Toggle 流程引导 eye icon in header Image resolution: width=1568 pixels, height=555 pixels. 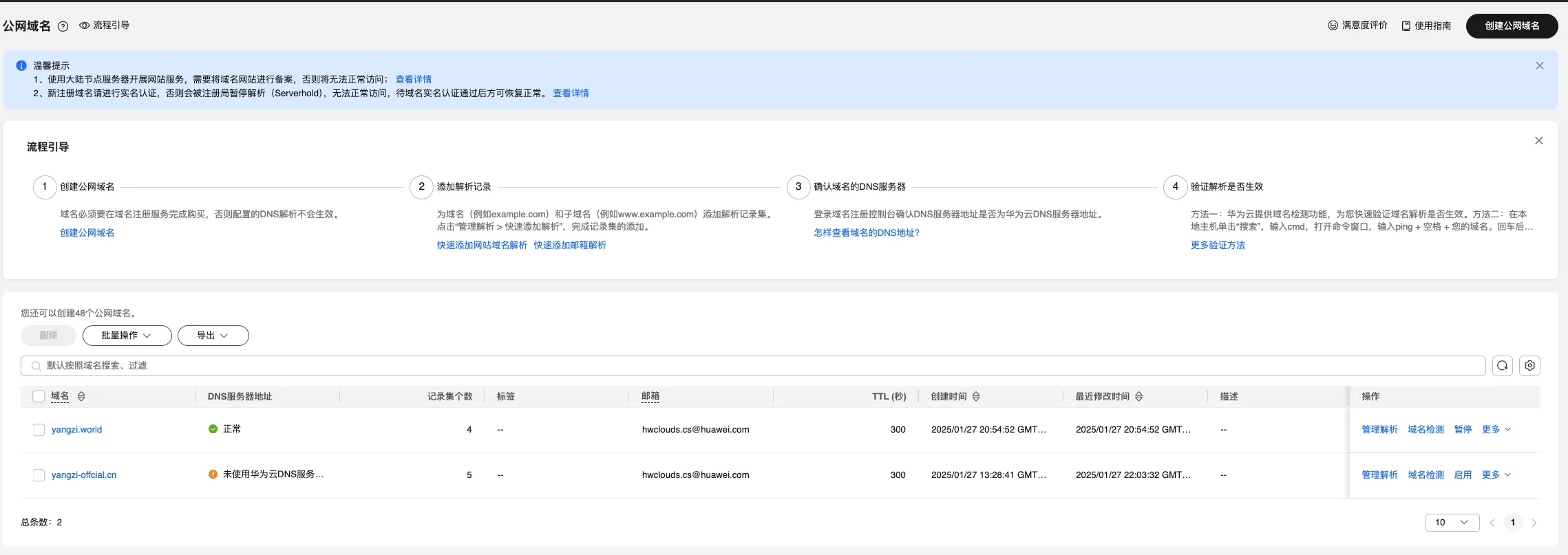[x=85, y=25]
